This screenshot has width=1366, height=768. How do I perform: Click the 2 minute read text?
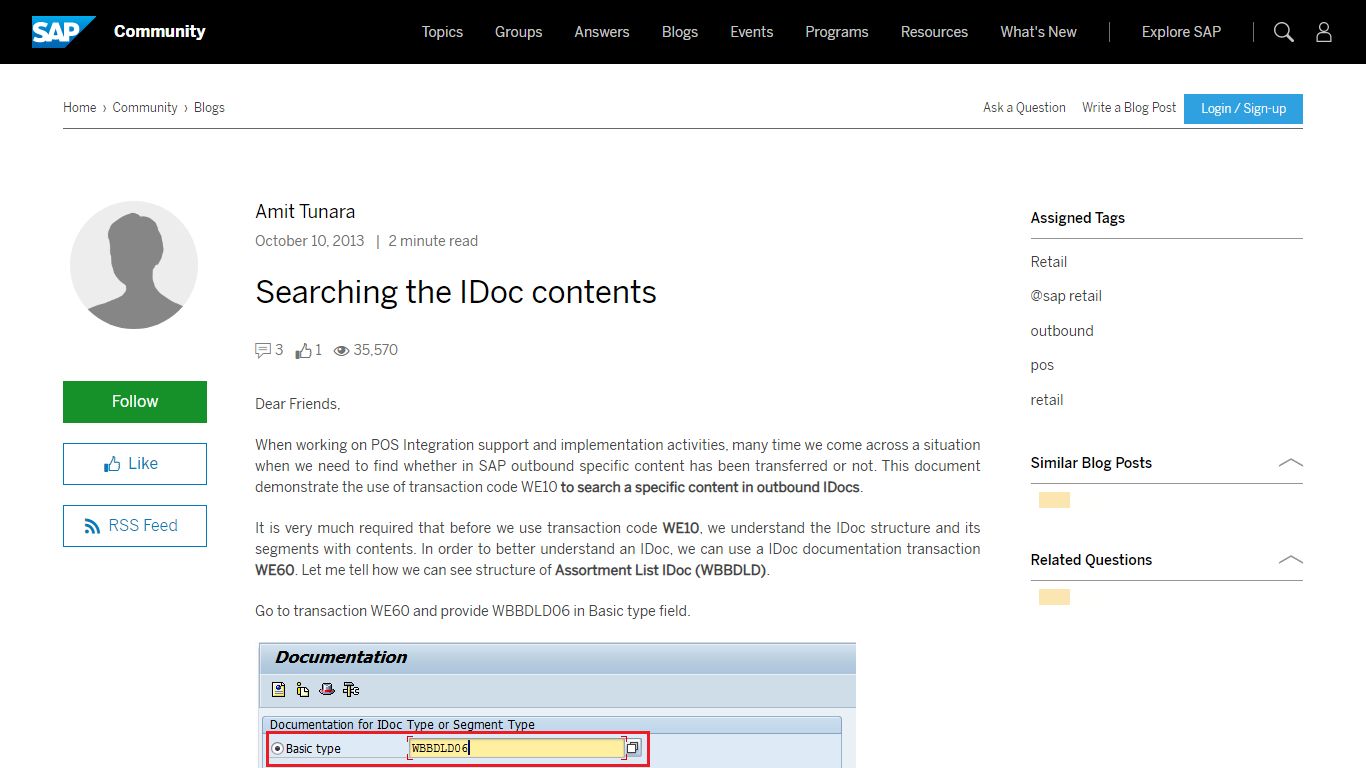433,241
